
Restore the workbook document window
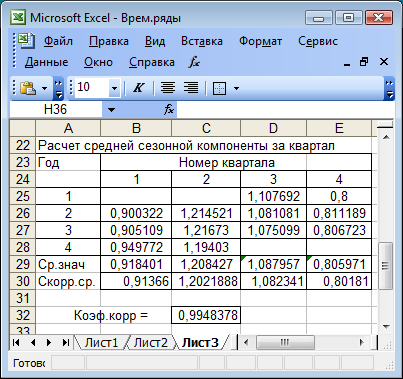coord(364,62)
